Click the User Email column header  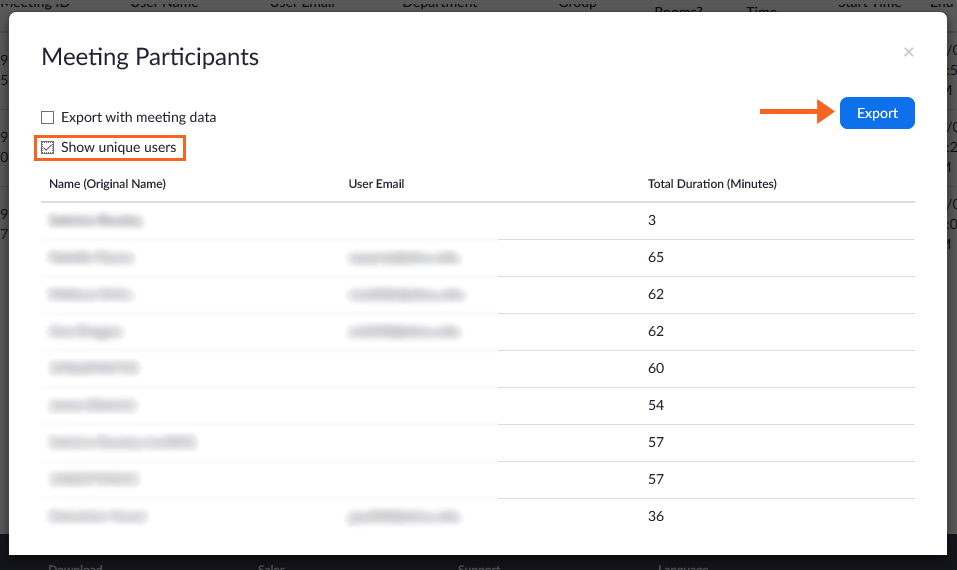coord(376,184)
